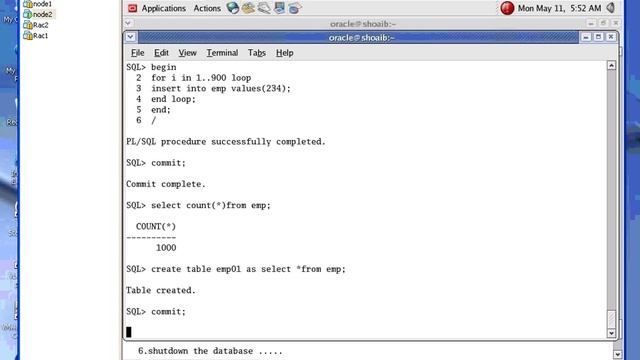The image size is (640, 360).
Task: Open the window menu arrow on front terminal title bar
Action: coord(130,37)
